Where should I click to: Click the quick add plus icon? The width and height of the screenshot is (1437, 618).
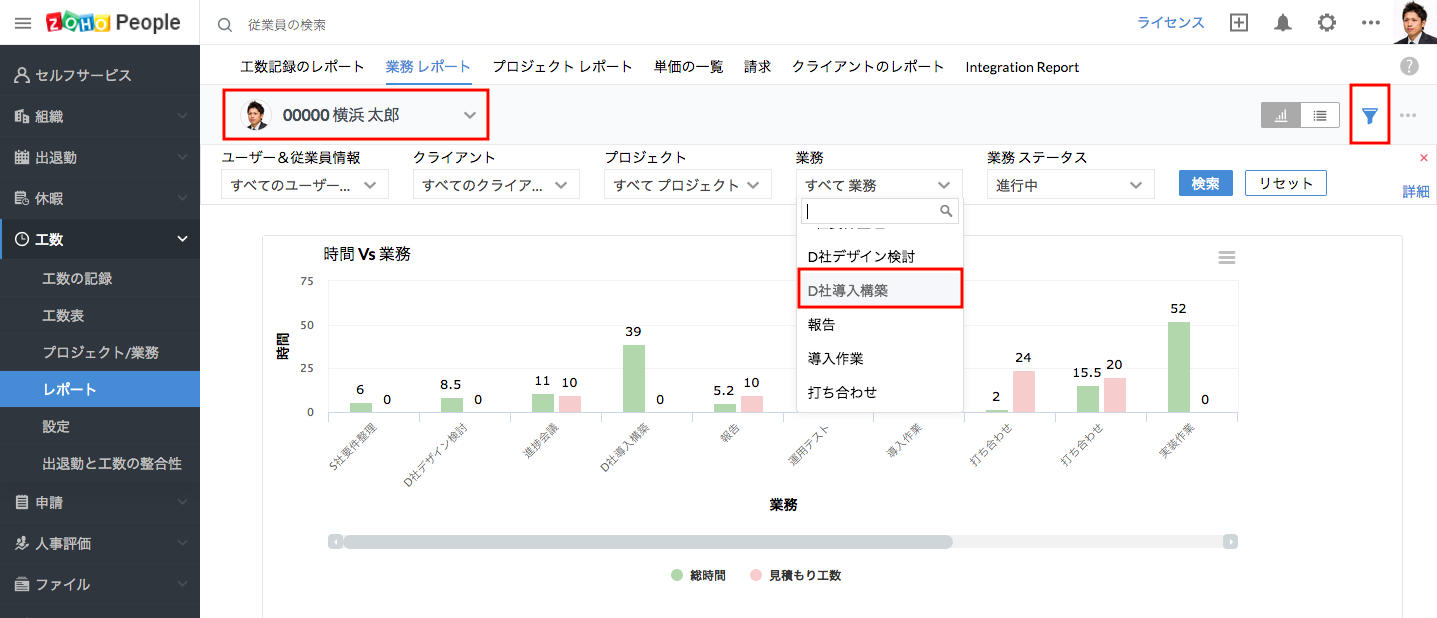[x=1239, y=23]
